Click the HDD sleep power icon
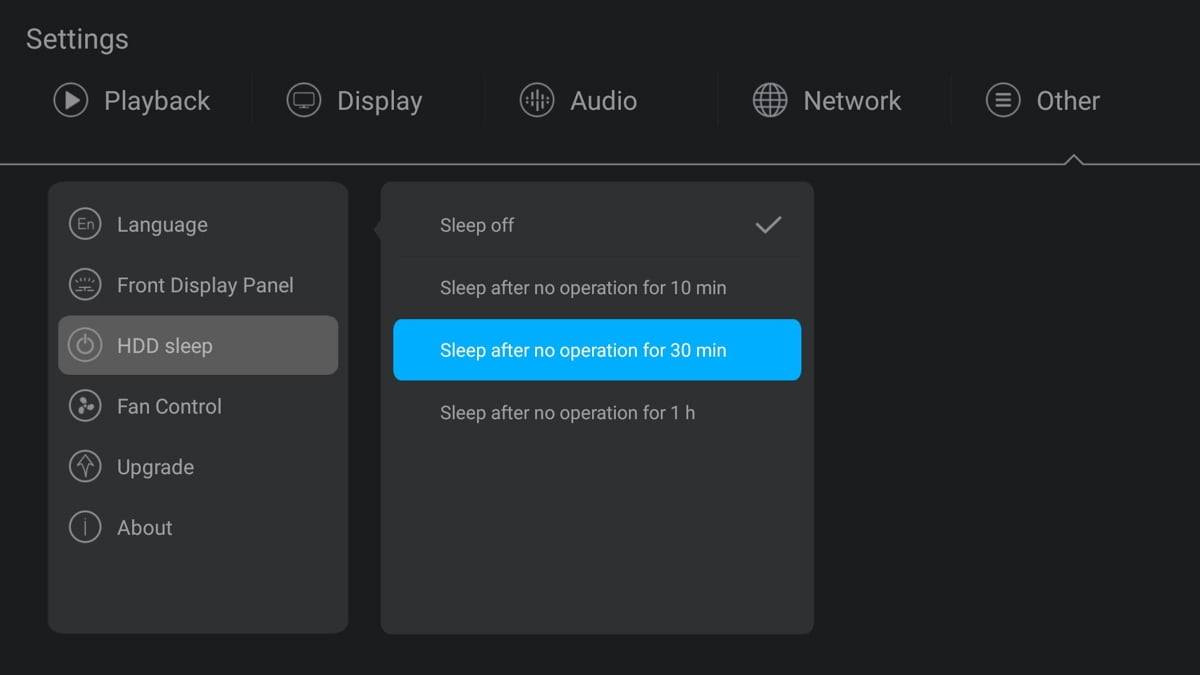This screenshot has height=675, width=1200. (85, 346)
